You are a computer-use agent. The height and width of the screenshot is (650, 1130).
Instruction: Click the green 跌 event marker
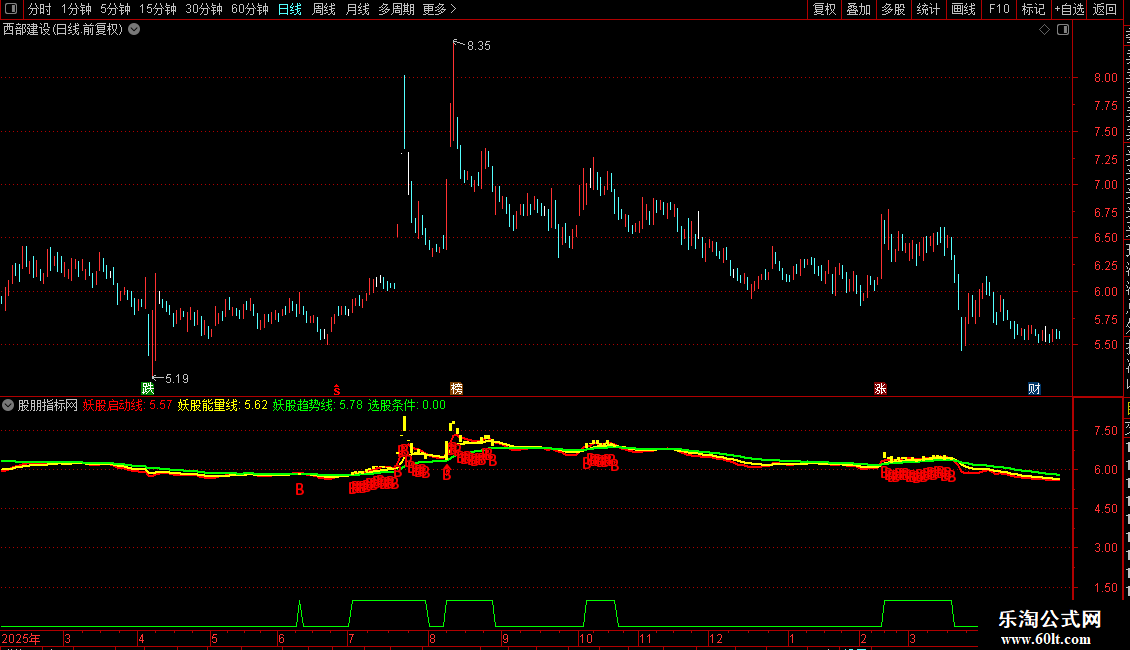(148, 388)
